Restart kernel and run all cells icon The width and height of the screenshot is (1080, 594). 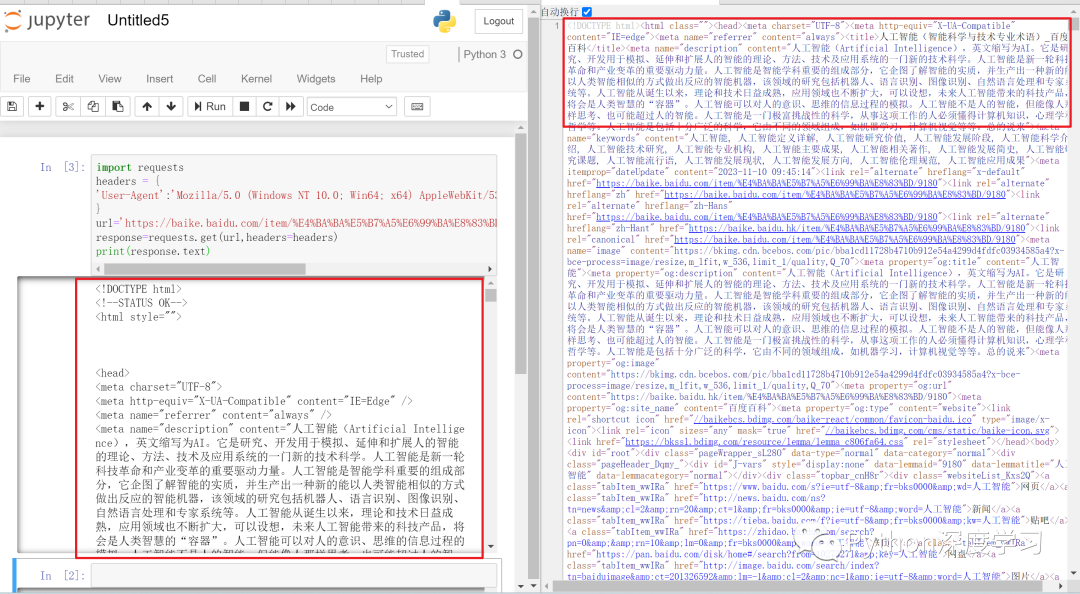click(x=291, y=107)
